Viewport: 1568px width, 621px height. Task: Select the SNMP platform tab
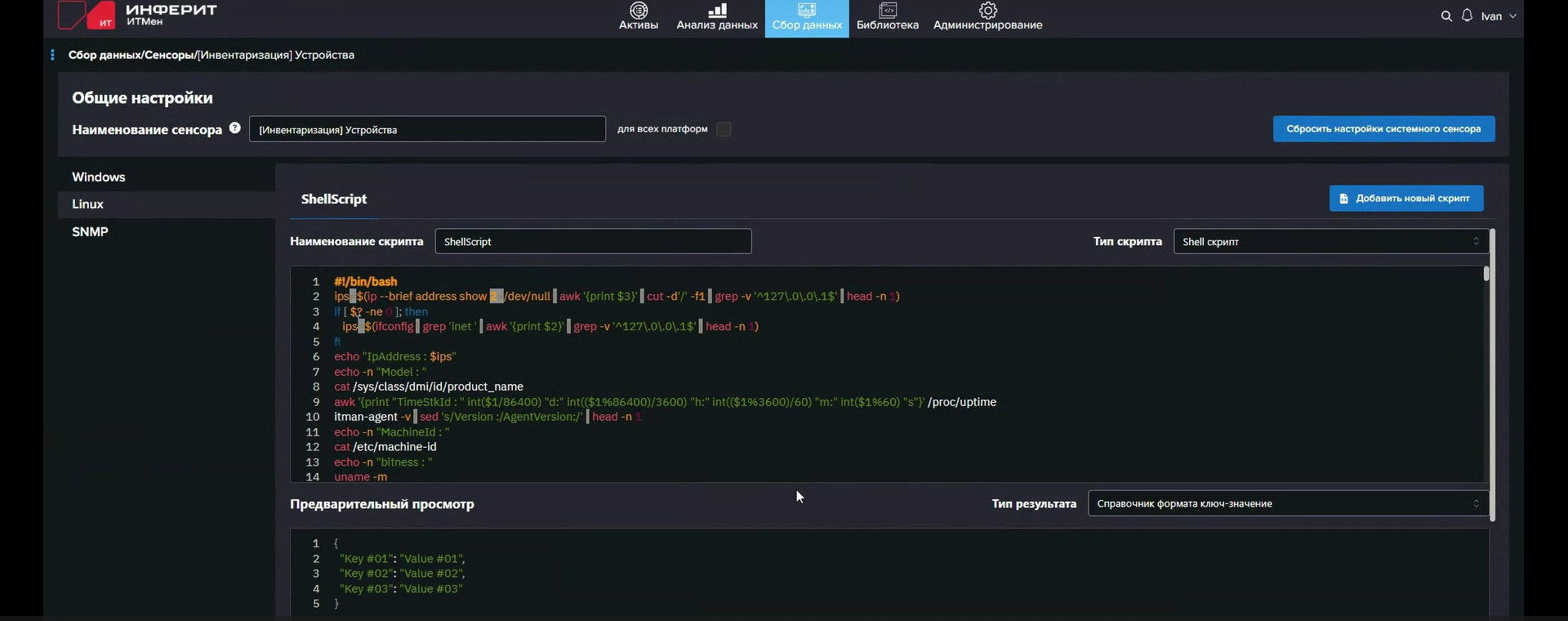[x=90, y=232]
